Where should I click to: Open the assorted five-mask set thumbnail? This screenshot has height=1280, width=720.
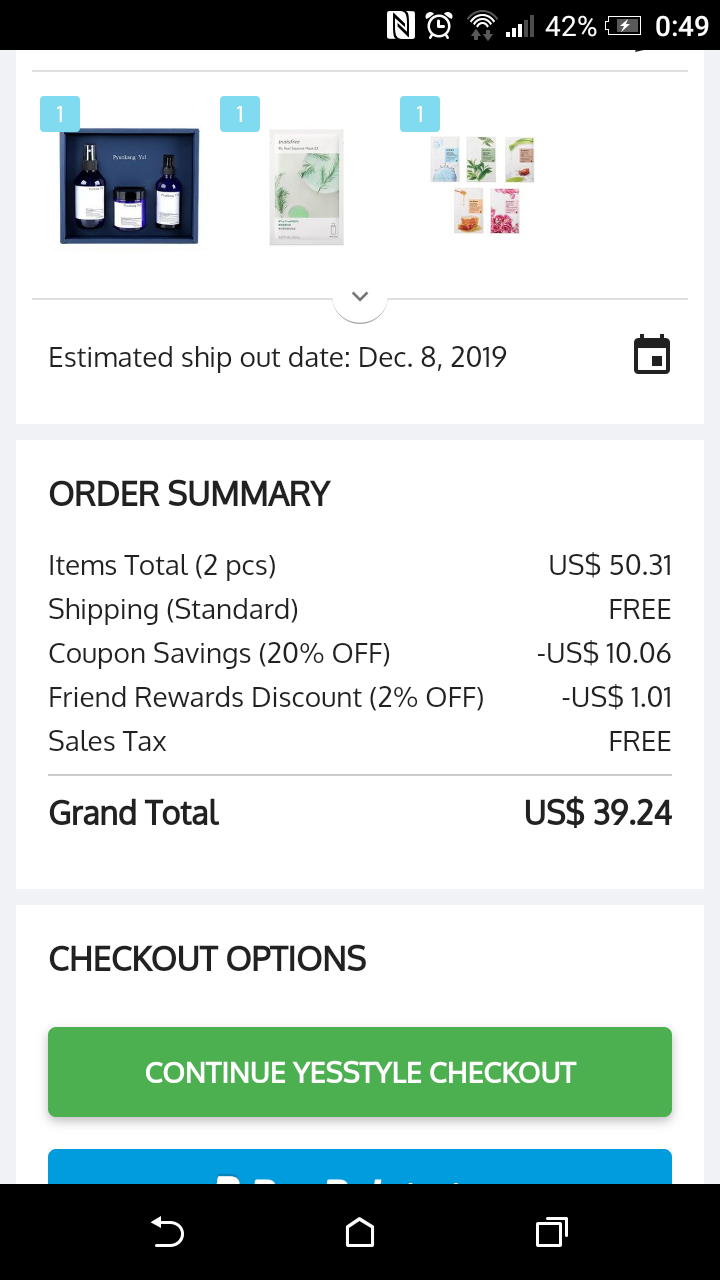pos(484,186)
